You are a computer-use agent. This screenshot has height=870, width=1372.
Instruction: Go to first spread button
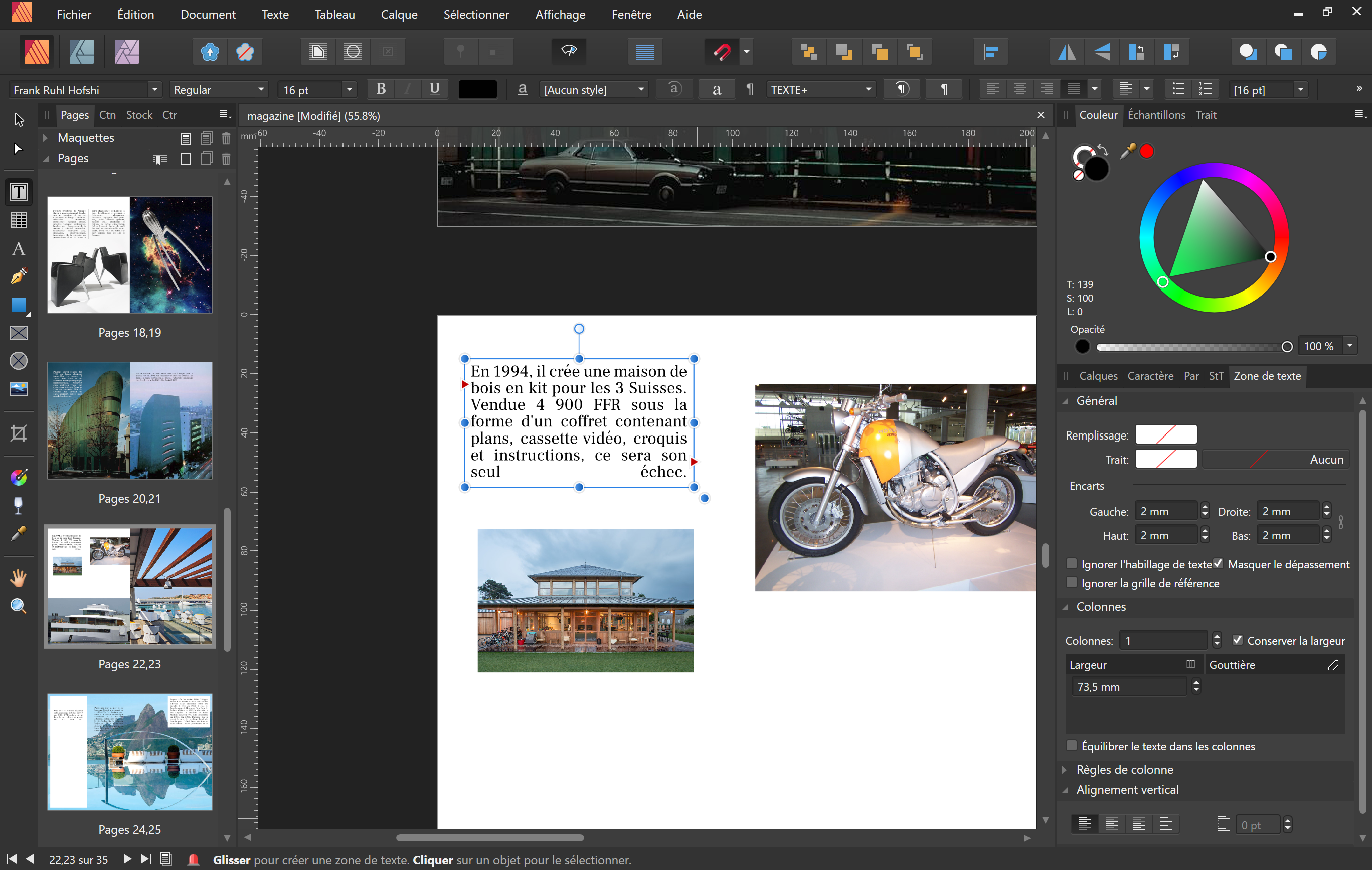[12, 859]
